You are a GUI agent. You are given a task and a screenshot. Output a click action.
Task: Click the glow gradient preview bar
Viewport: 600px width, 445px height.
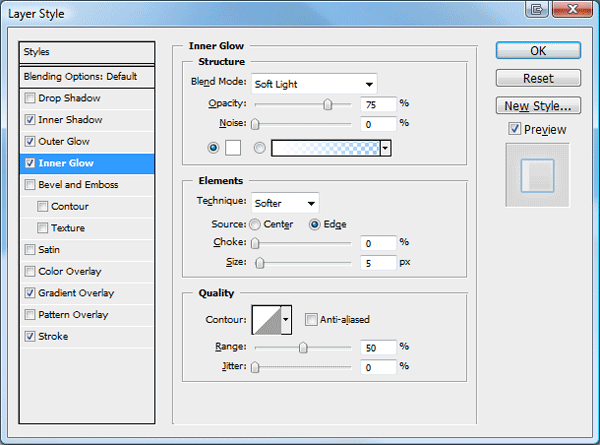326,148
